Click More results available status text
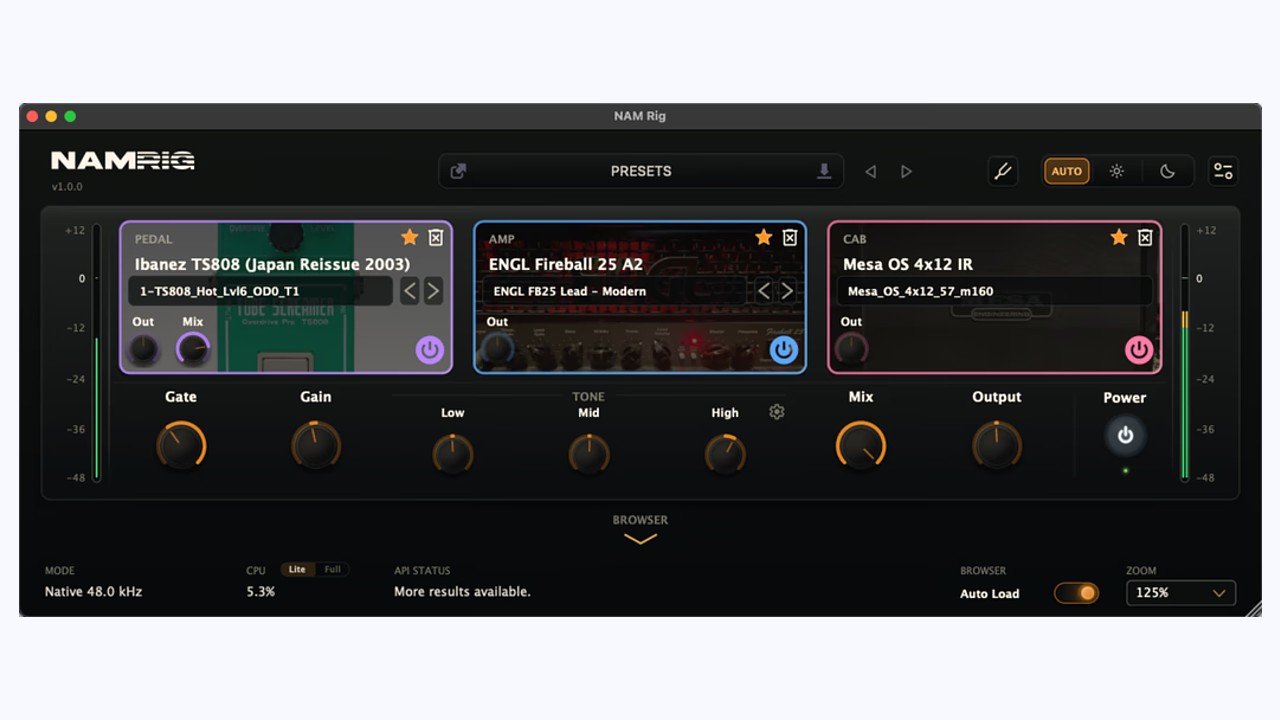 coord(462,592)
